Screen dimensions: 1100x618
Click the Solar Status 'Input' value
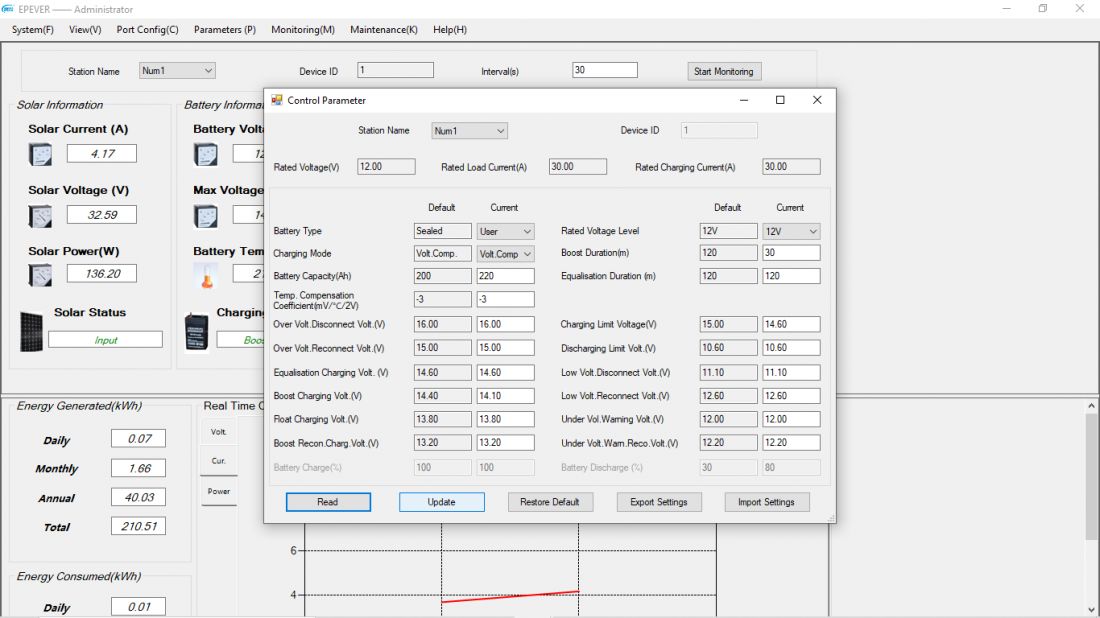tap(105, 340)
